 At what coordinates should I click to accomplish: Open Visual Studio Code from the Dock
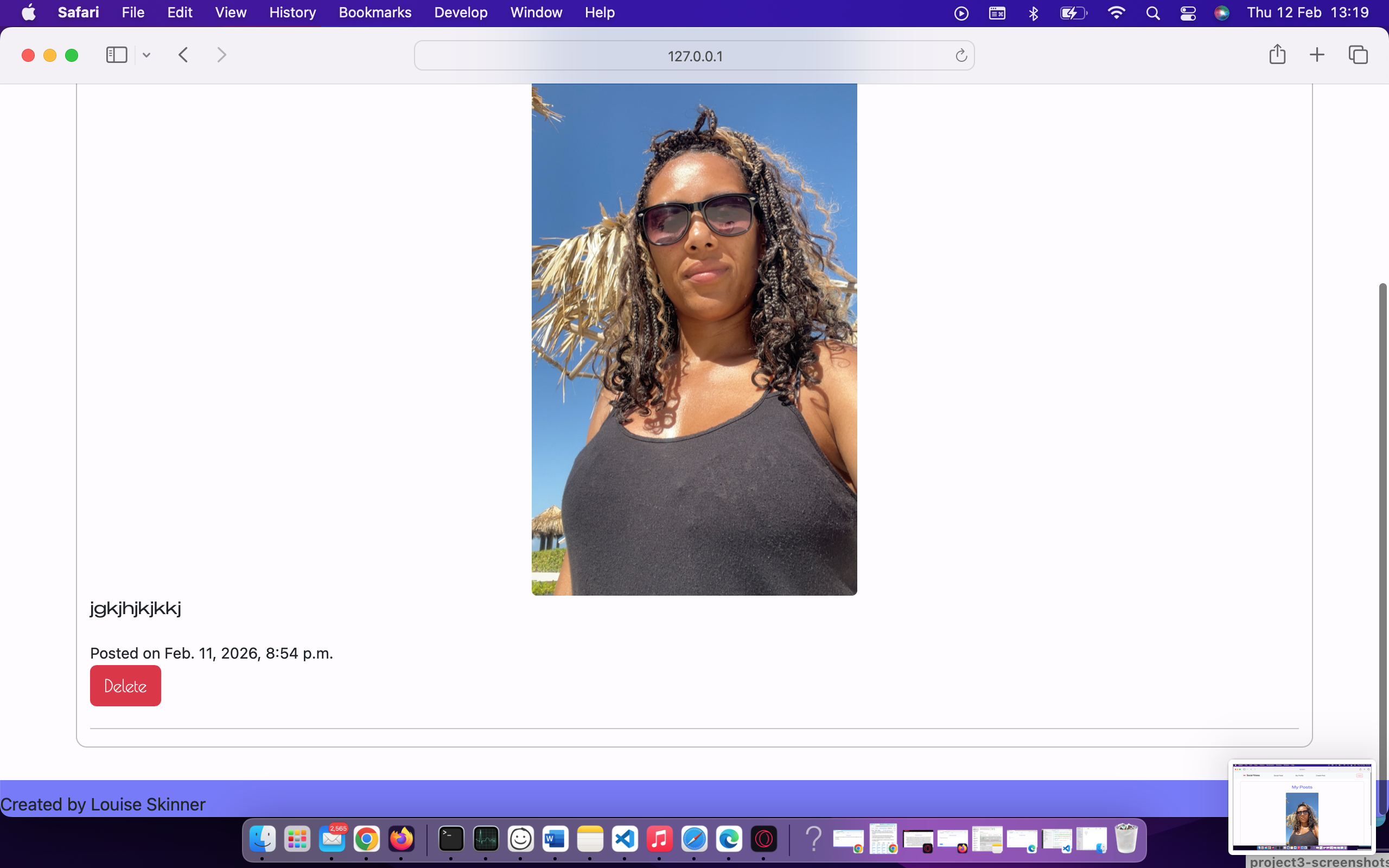tap(625, 839)
